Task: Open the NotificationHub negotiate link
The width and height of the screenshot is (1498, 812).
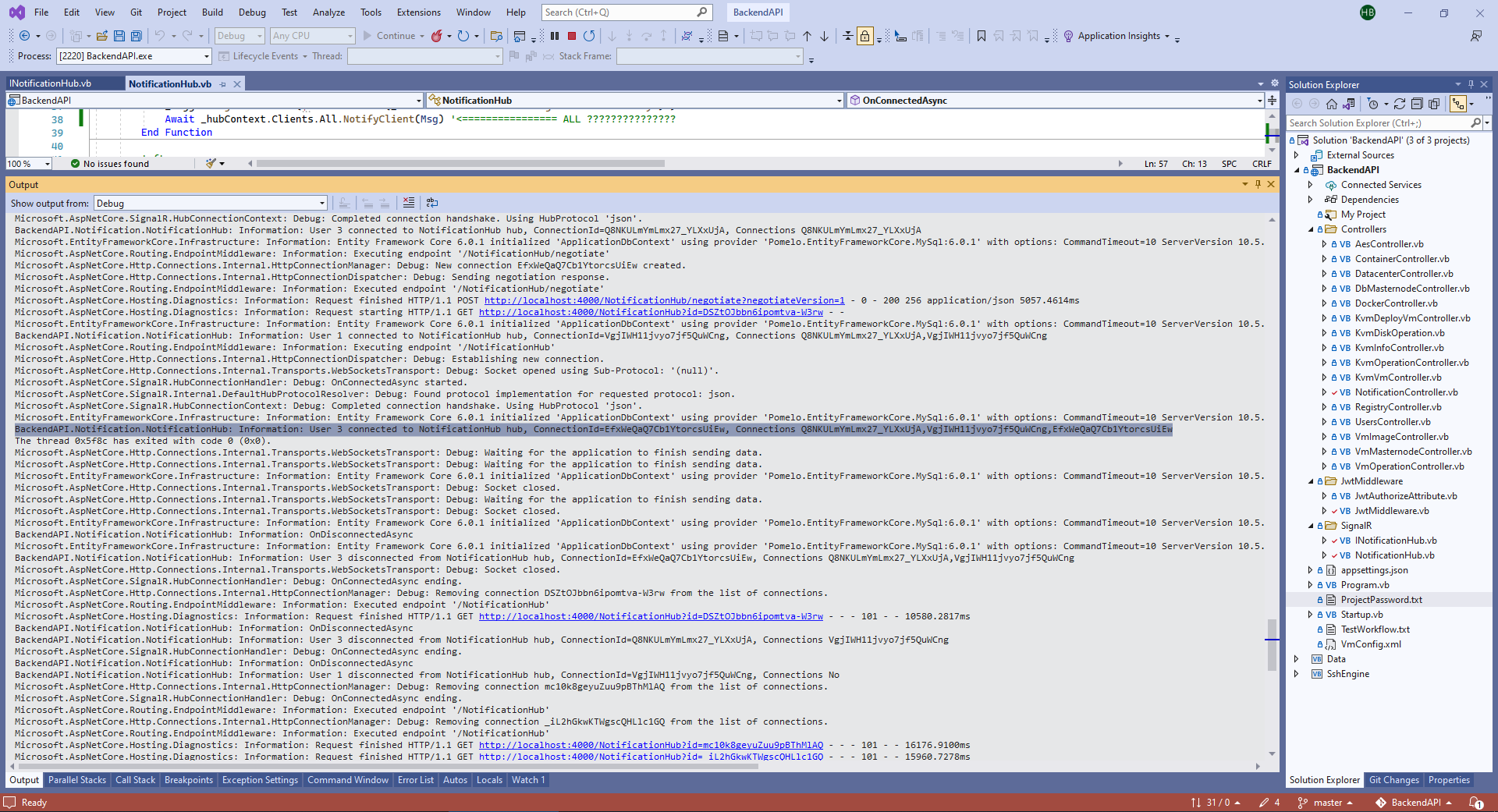Action: 662,300
